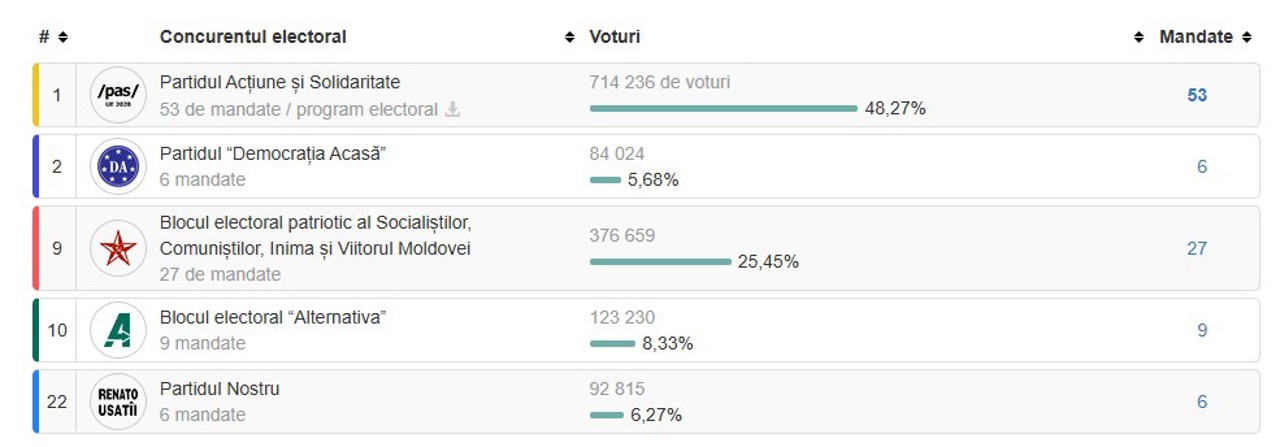1280x447 pixels.
Task: Click the 25,45% vote progress bar
Action: pyautogui.click(x=660, y=262)
